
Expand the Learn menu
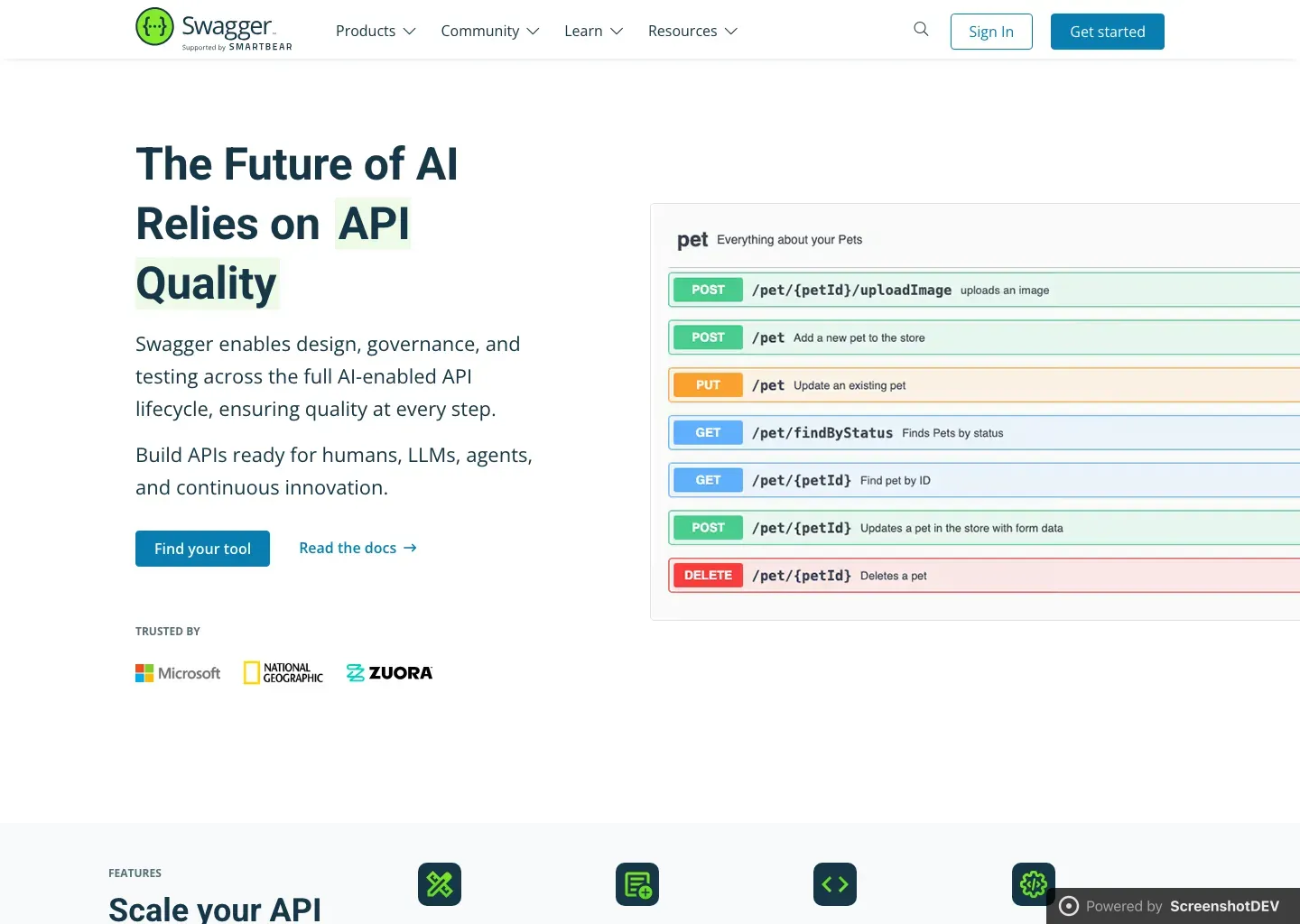click(594, 31)
